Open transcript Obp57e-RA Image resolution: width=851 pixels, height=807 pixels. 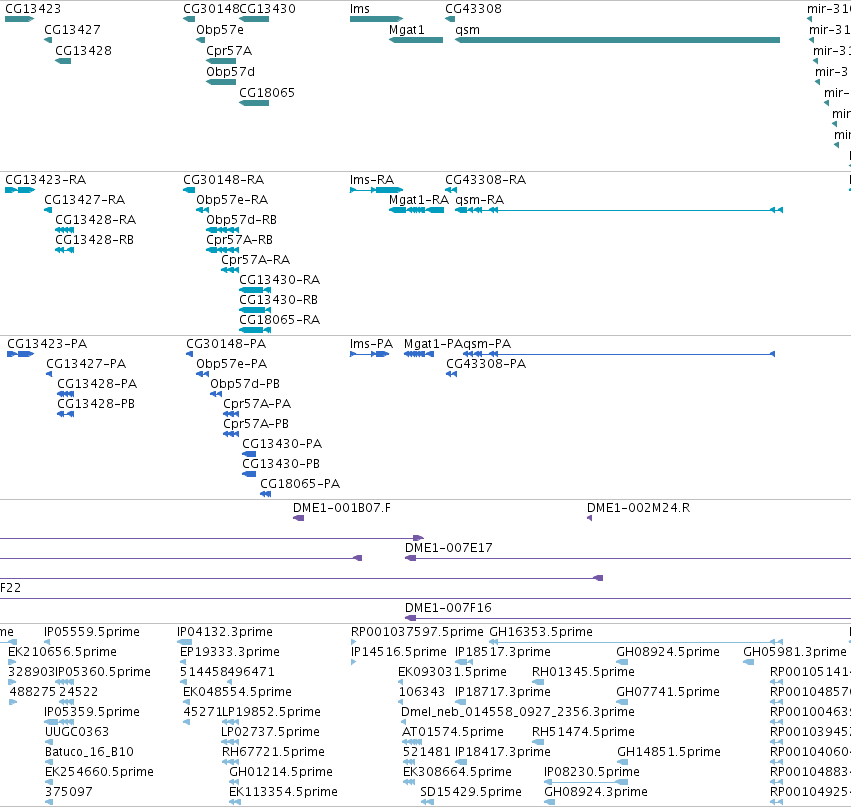pos(232,200)
